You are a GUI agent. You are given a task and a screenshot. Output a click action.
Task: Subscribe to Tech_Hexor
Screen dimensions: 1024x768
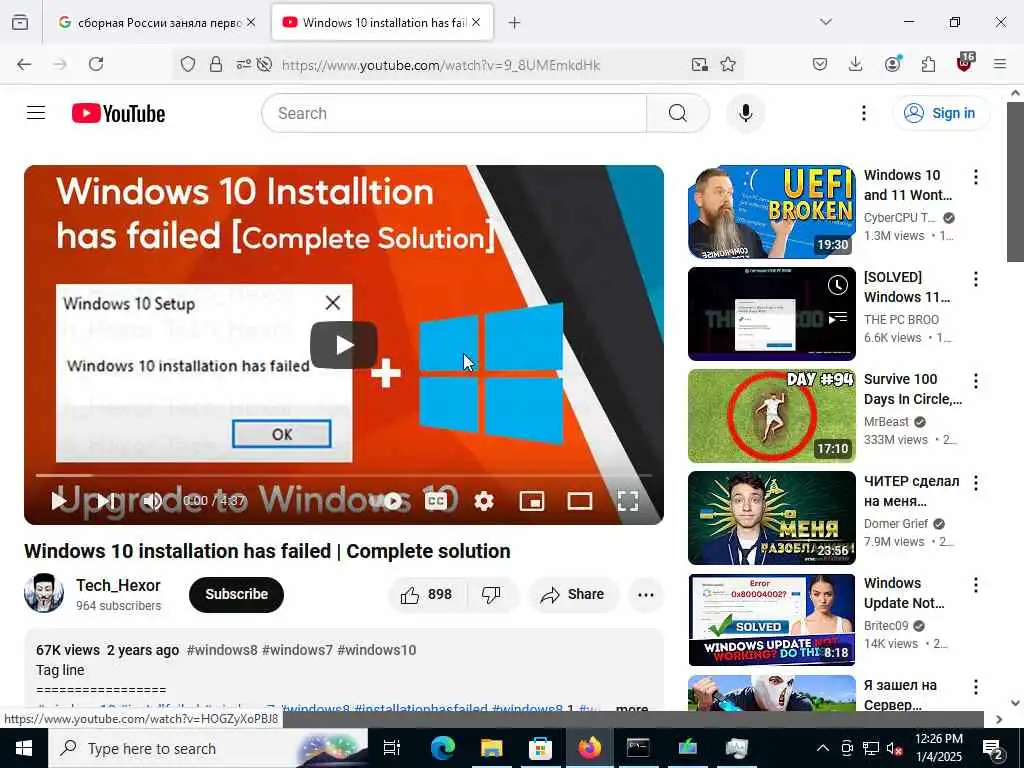pos(236,594)
